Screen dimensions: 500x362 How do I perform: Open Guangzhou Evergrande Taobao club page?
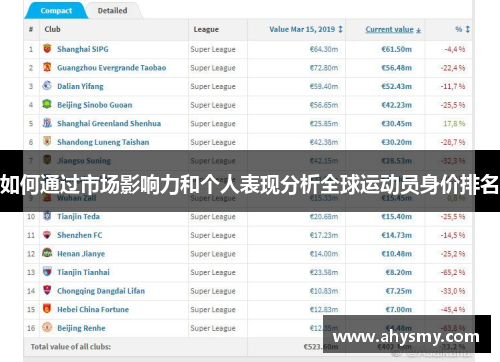click(x=111, y=68)
